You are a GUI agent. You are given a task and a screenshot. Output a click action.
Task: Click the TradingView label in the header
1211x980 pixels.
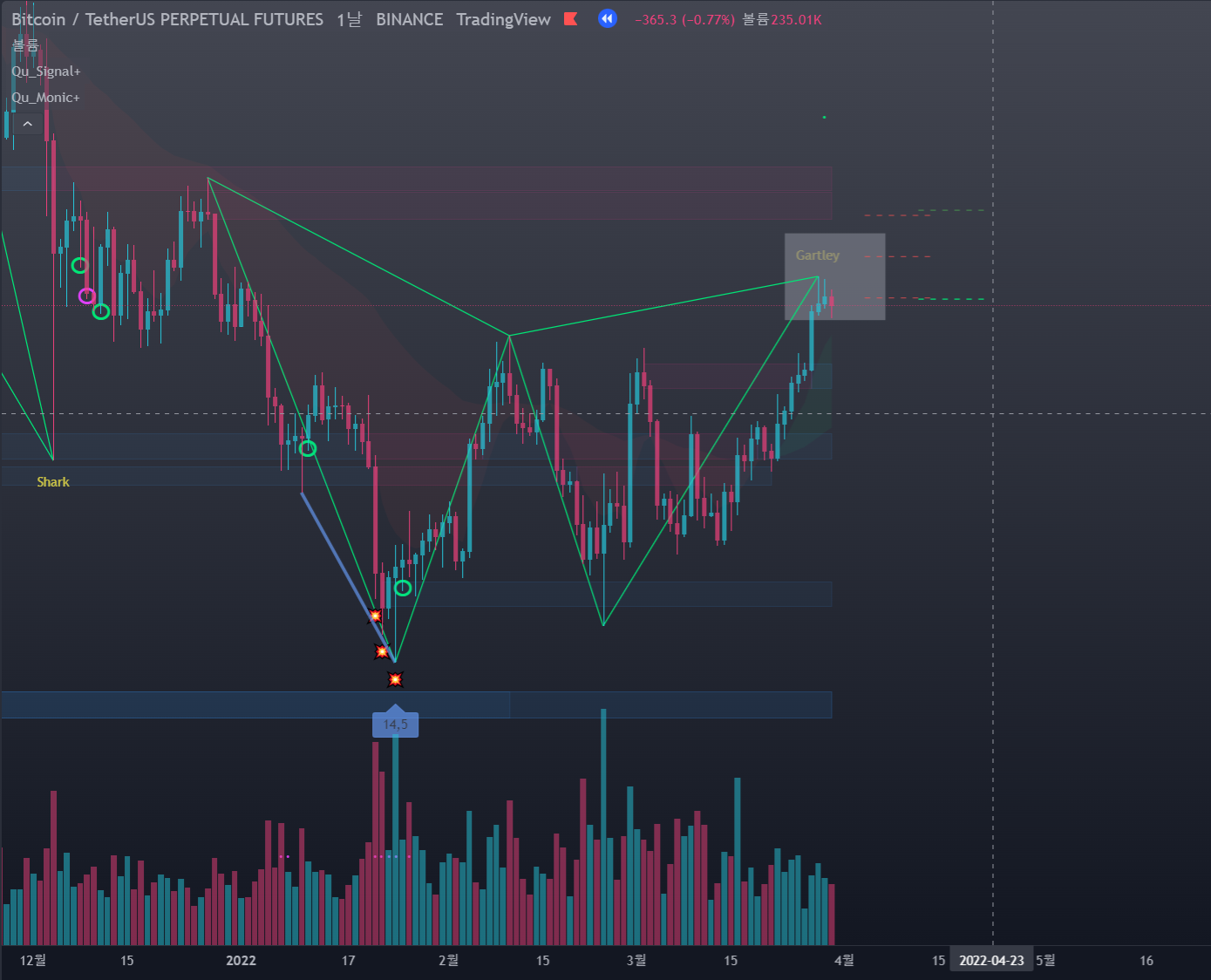click(503, 19)
